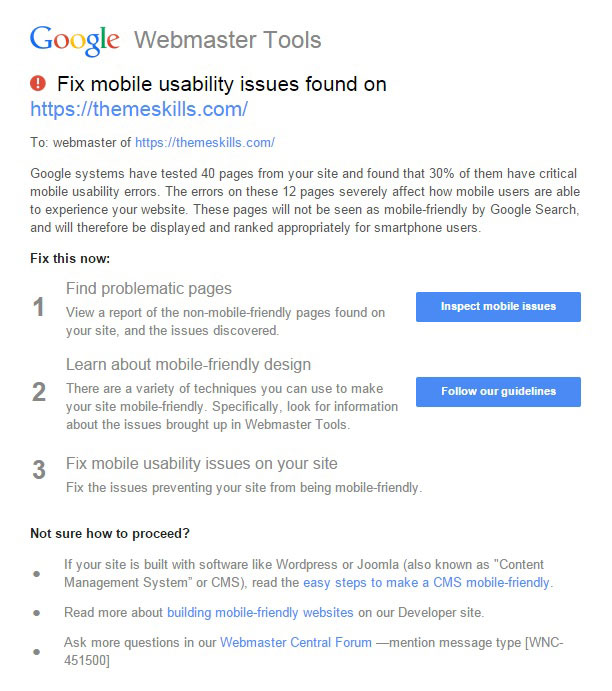612x691 pixels.
Task: Click the Learn about mobile-friendly design heading
Action: 189,365
